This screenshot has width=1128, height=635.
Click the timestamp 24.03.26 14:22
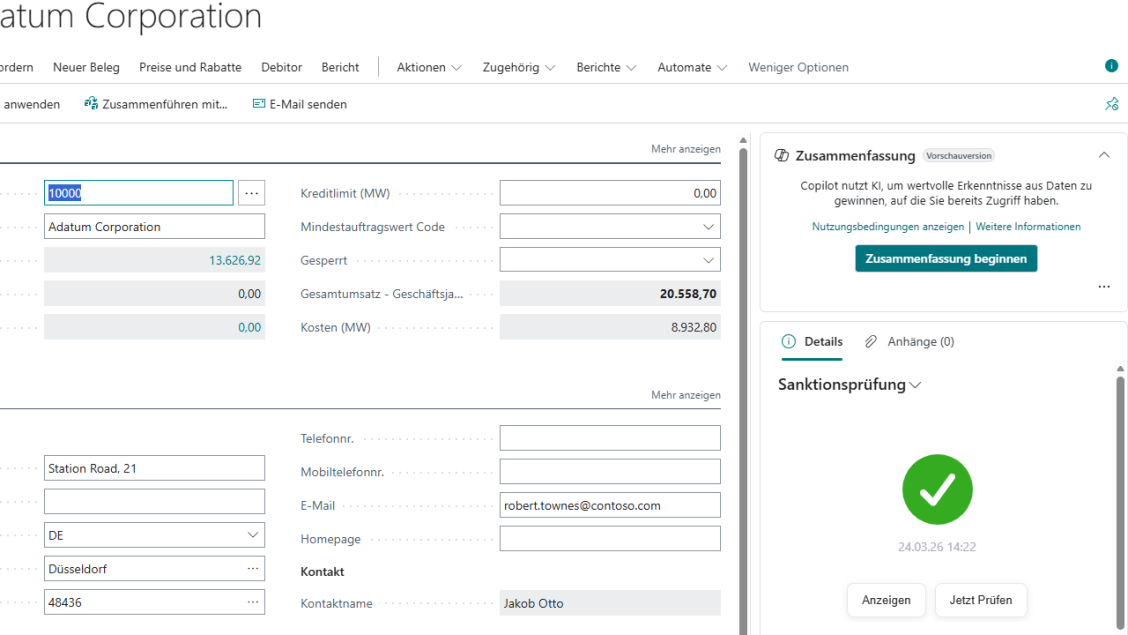point(937,547)
